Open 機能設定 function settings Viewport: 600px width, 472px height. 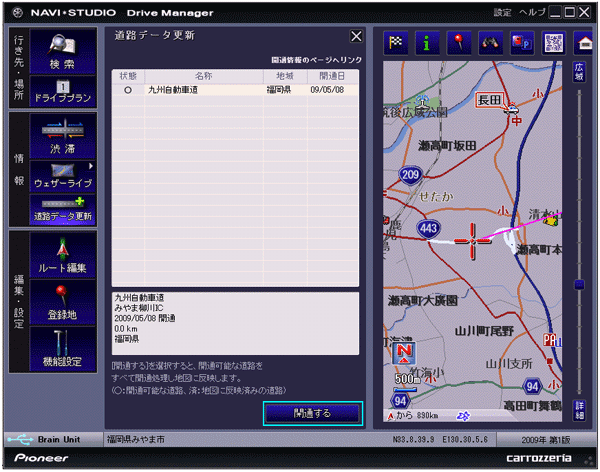63,349
